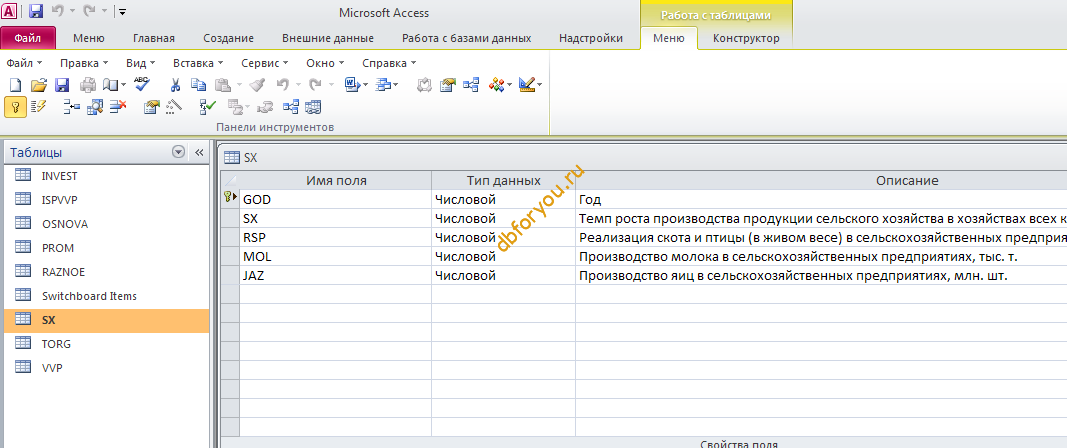Click the New Object colored-shapes icon
The image size is (1067, 448).
pos(496,85)
